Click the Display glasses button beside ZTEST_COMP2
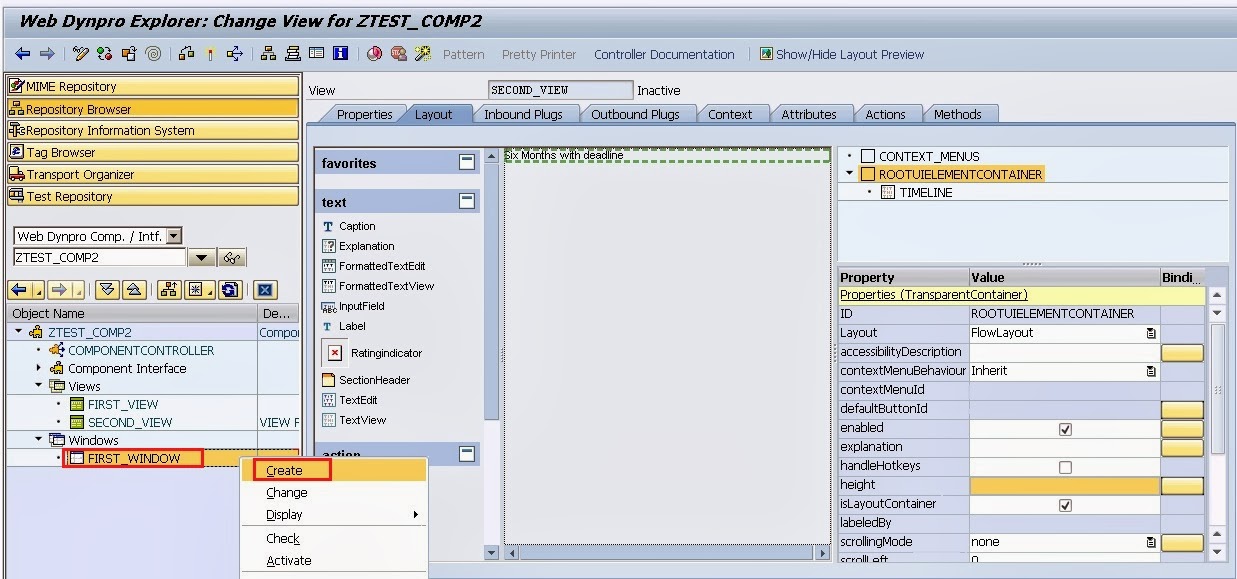The height and width of the screenshot is (579, 1237). [x=232, y=258]
